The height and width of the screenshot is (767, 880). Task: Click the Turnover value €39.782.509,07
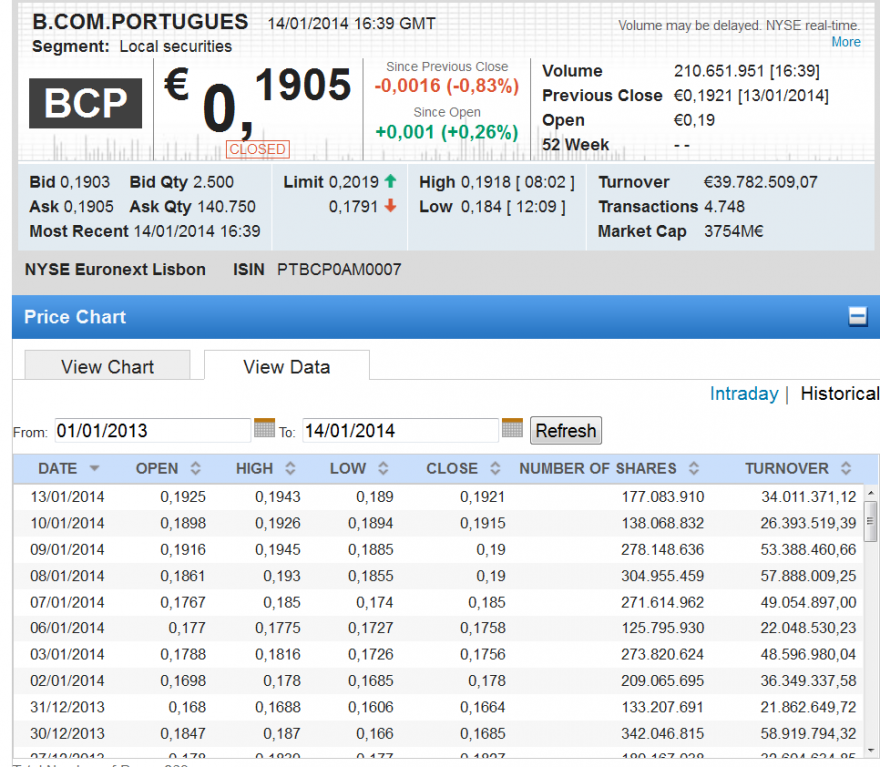(761, 182)
